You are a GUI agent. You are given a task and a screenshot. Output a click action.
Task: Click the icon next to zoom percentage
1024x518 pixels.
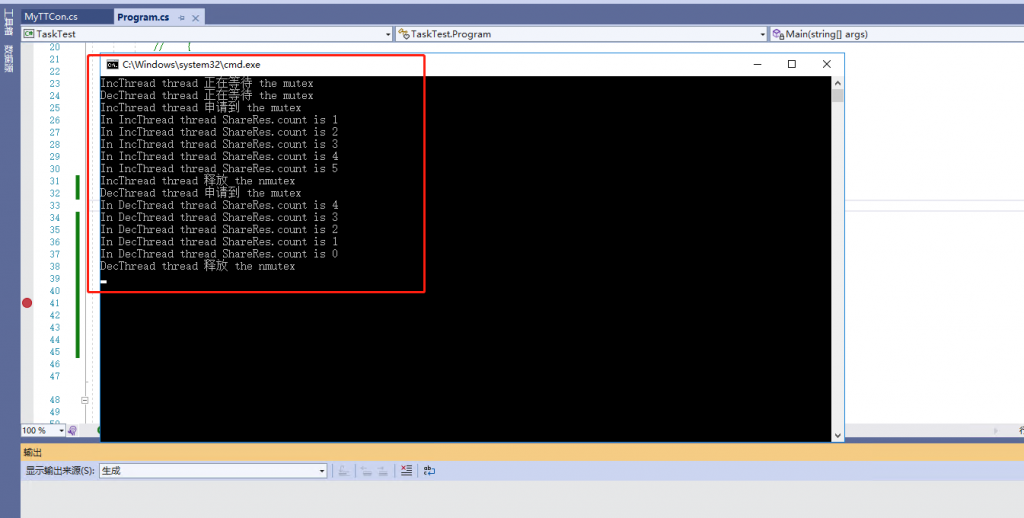(x=72, y=430)
